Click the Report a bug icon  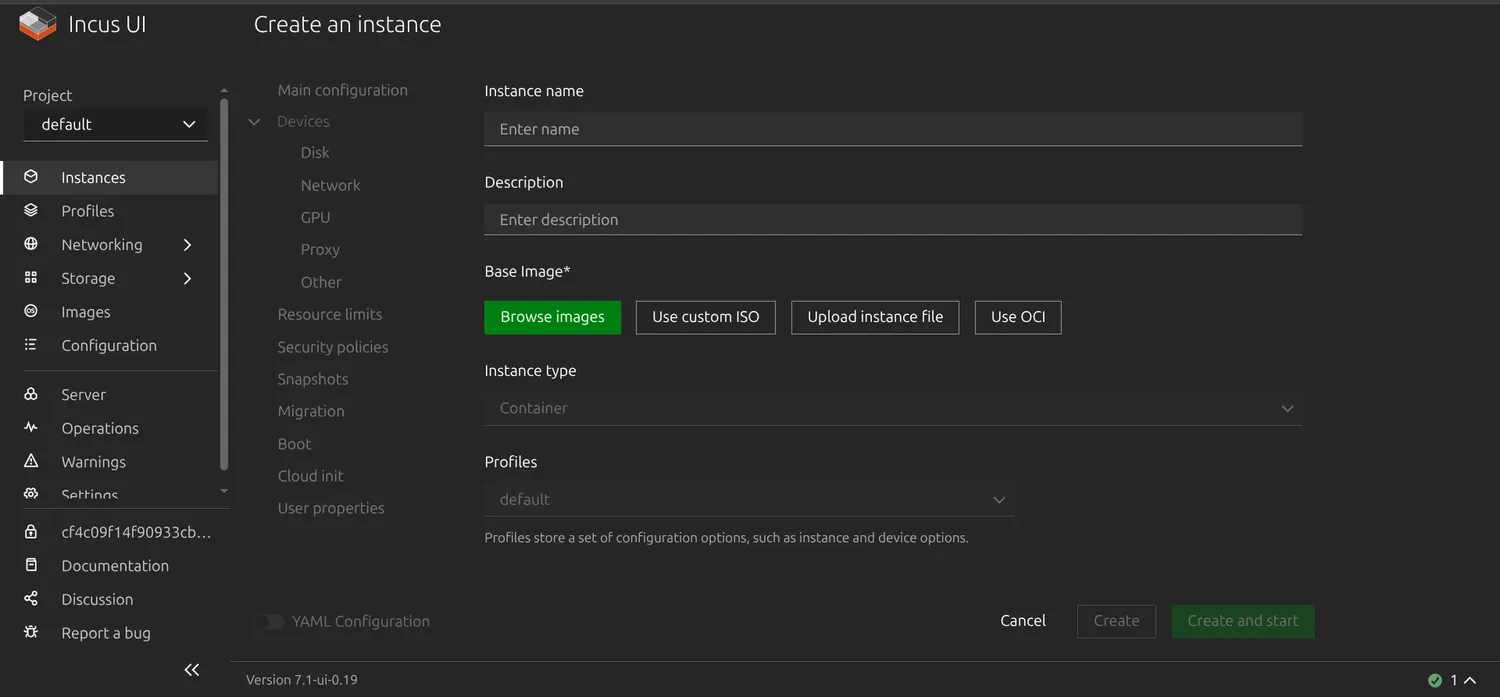[x=31, y=632]
